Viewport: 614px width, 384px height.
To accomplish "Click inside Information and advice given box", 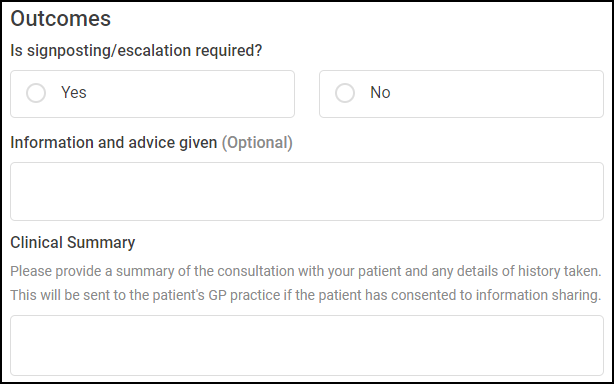I will [x=307, y=191].
